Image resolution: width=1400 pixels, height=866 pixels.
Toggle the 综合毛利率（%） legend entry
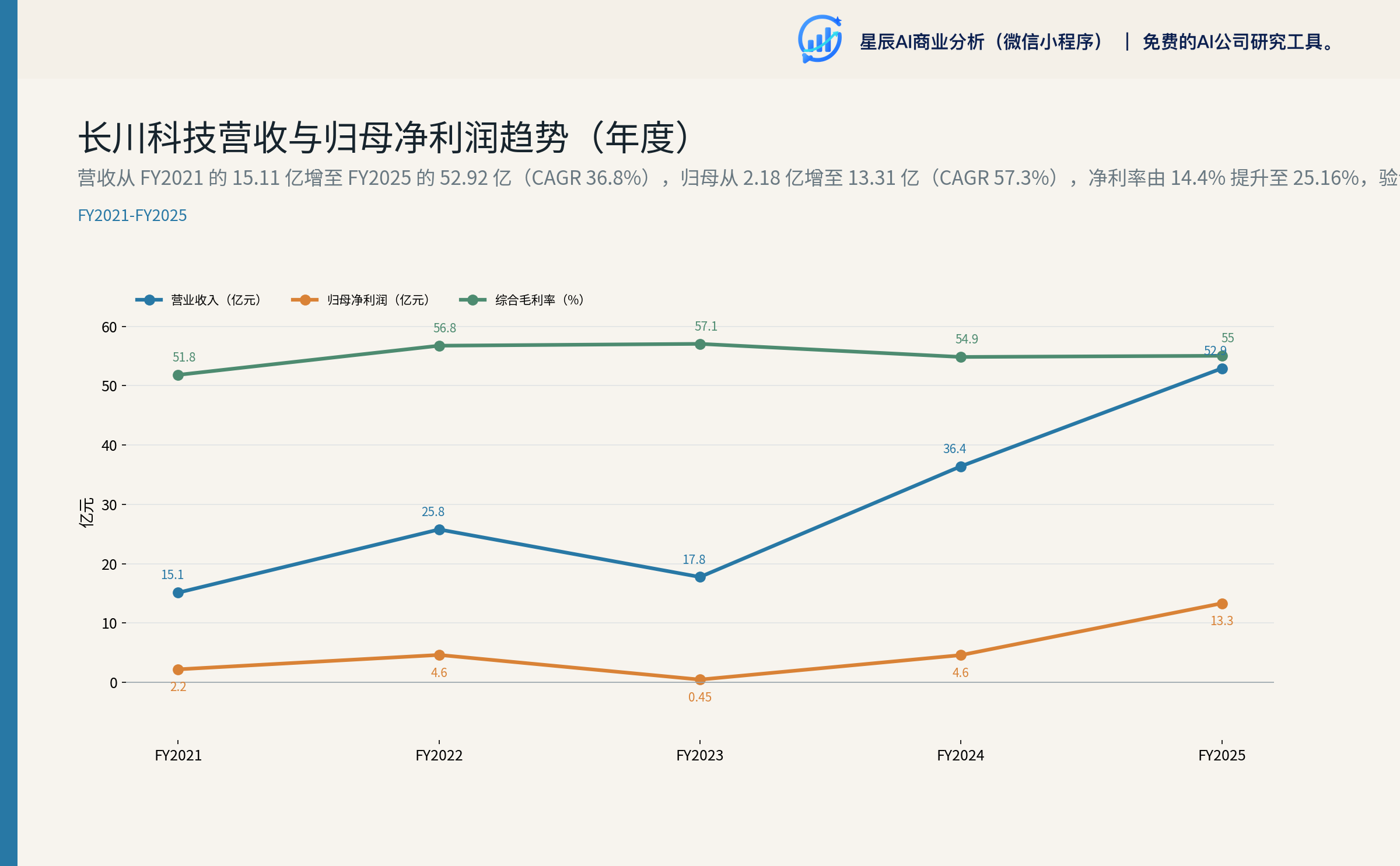[x=522, y=300]
